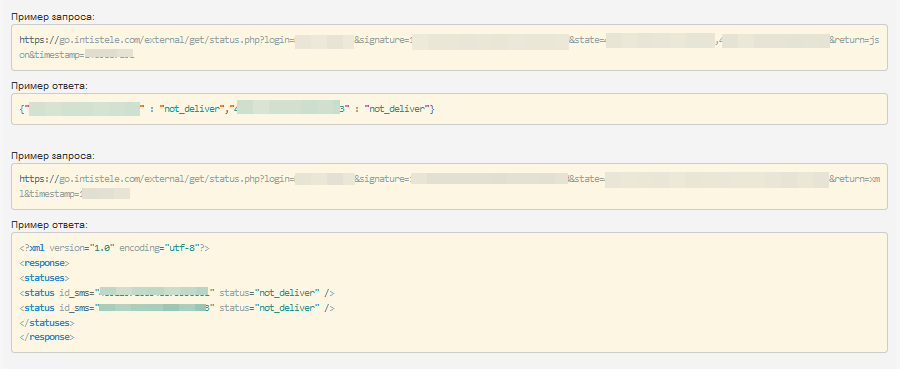Viewport: 900px width, 370px height.
Task: Click the second "not_deliver" value in JSON response
Action: (x=397, y=109)
